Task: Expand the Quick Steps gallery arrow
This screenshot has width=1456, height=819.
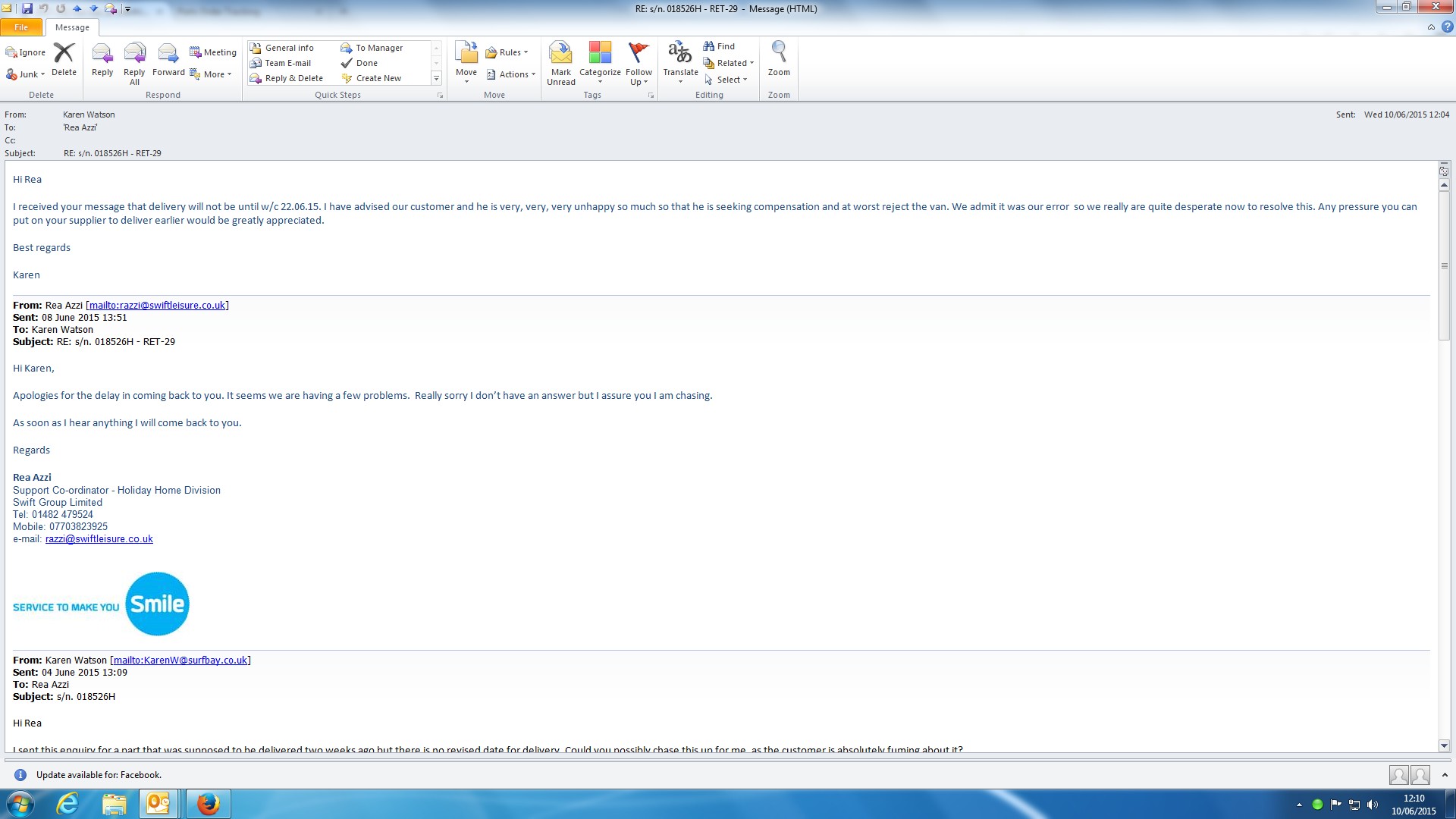Action: point(436,78)
